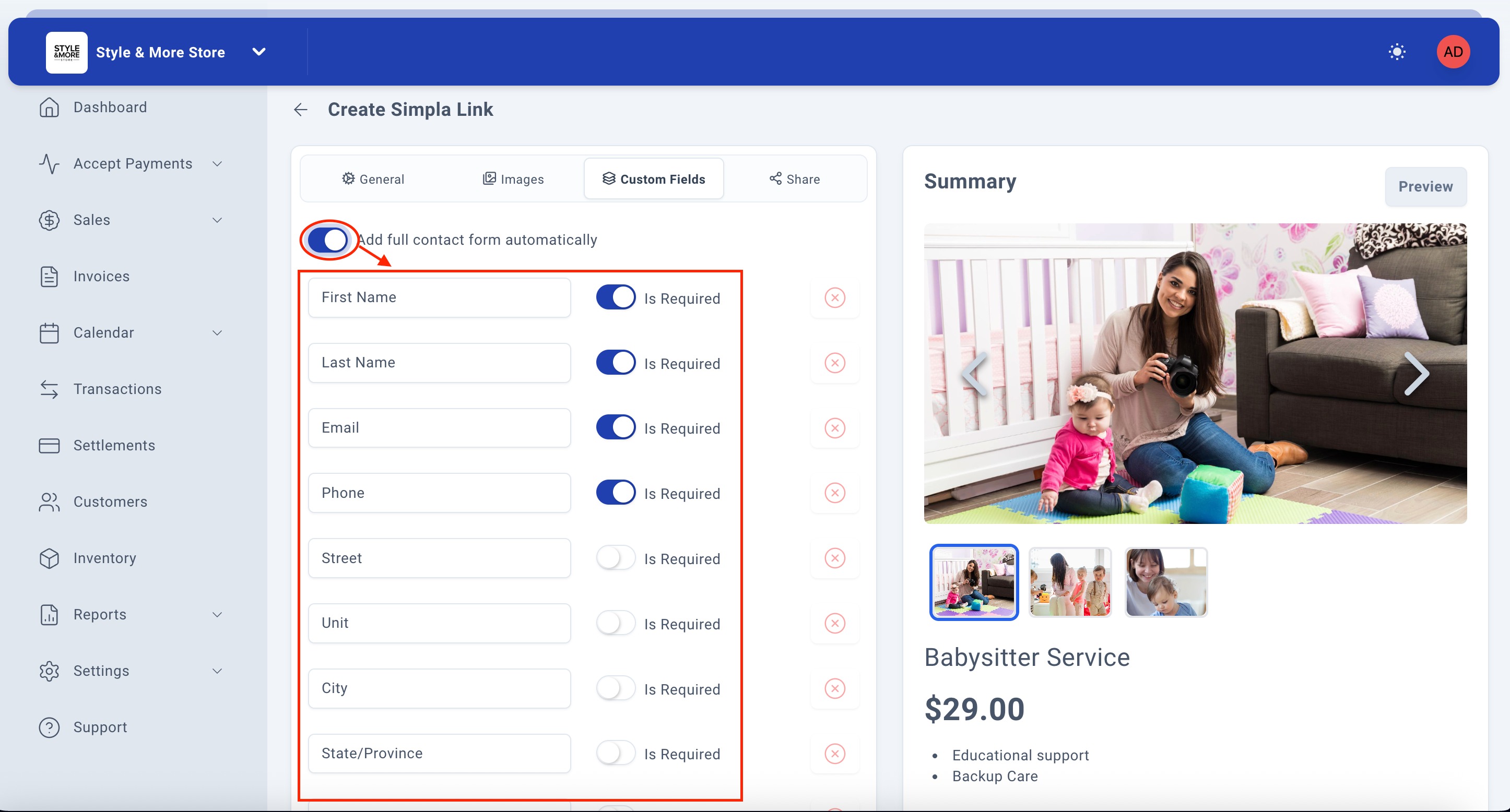Expand the Accept Payments menu
1510x812 pixels.
pyautogui.click(x=133, y=164)
